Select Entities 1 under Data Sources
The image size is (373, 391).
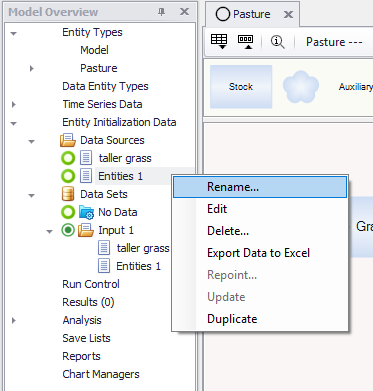(x=120, y=176)
